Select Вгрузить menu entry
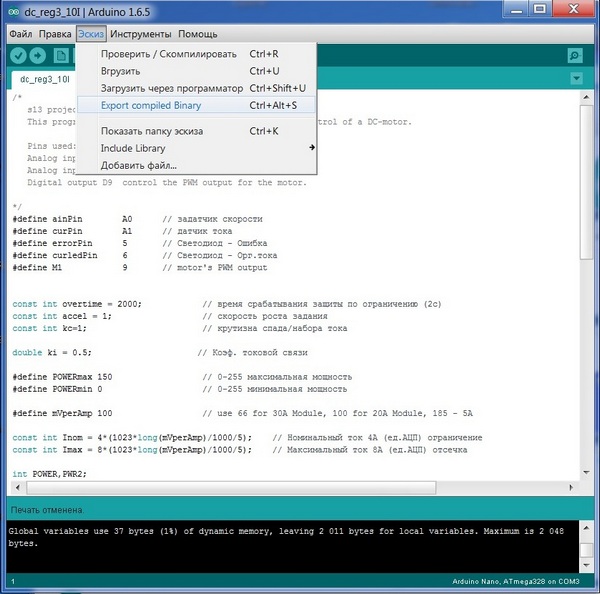Screen dimensions: 600x594 pyautogui.click(x=120, y=71)
